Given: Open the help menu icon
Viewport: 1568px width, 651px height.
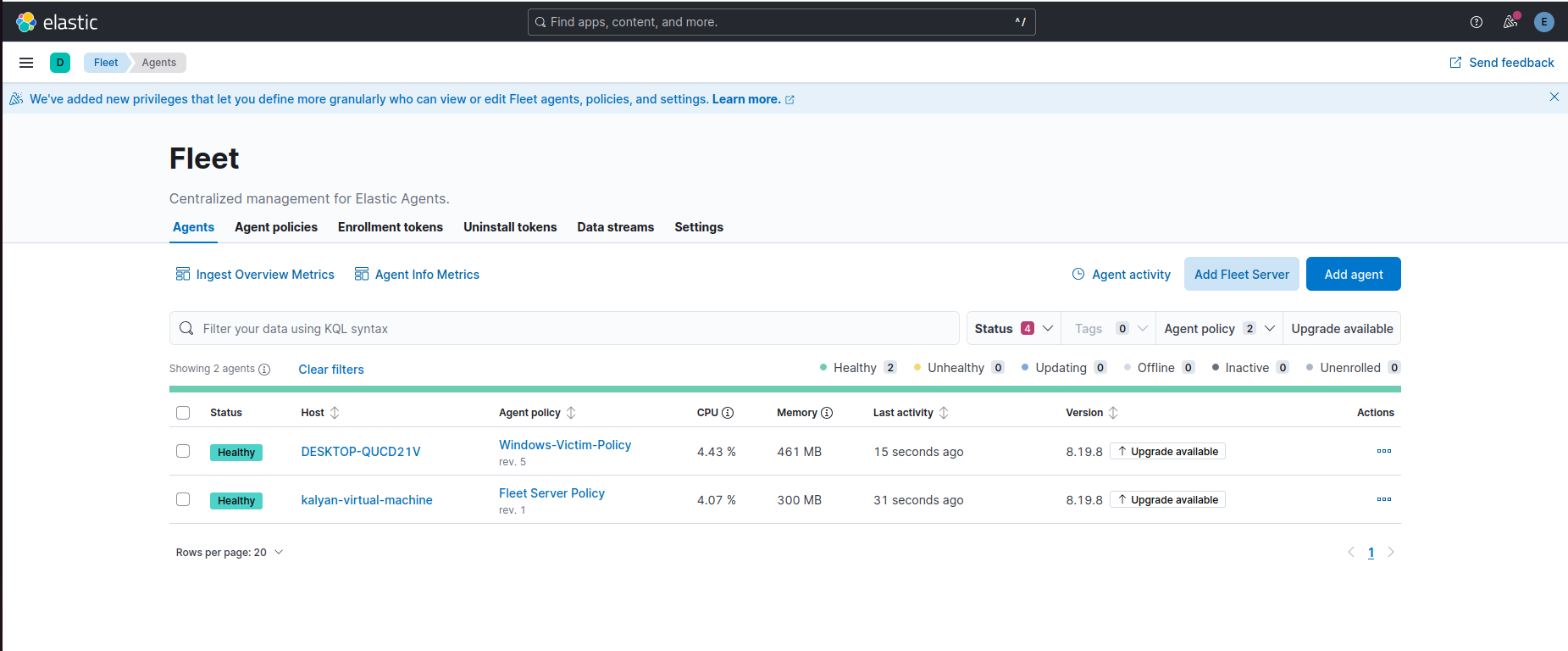Looking at the screenshot, I should pos(1477,22).
